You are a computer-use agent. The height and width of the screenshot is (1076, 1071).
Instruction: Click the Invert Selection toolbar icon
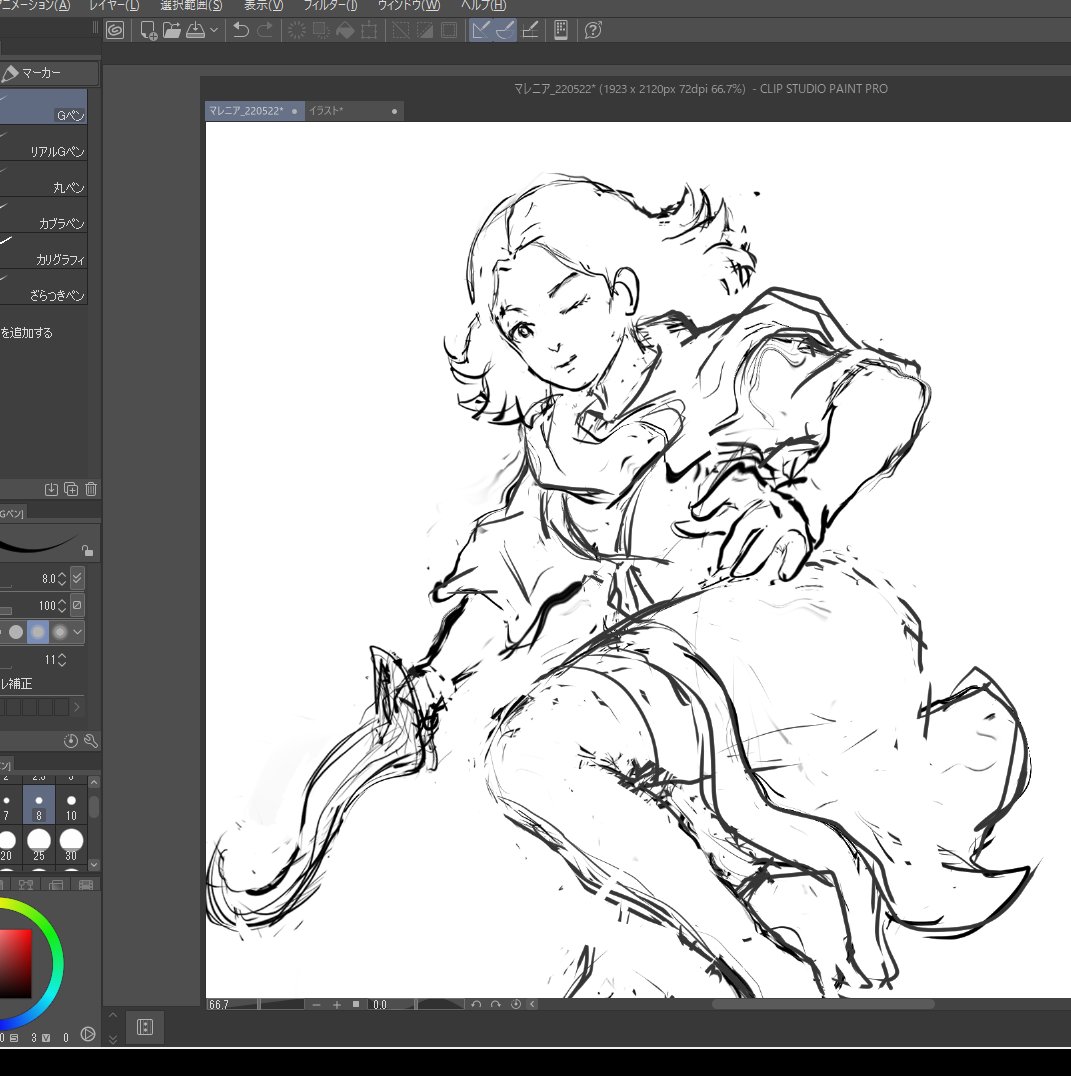(425, 30)
